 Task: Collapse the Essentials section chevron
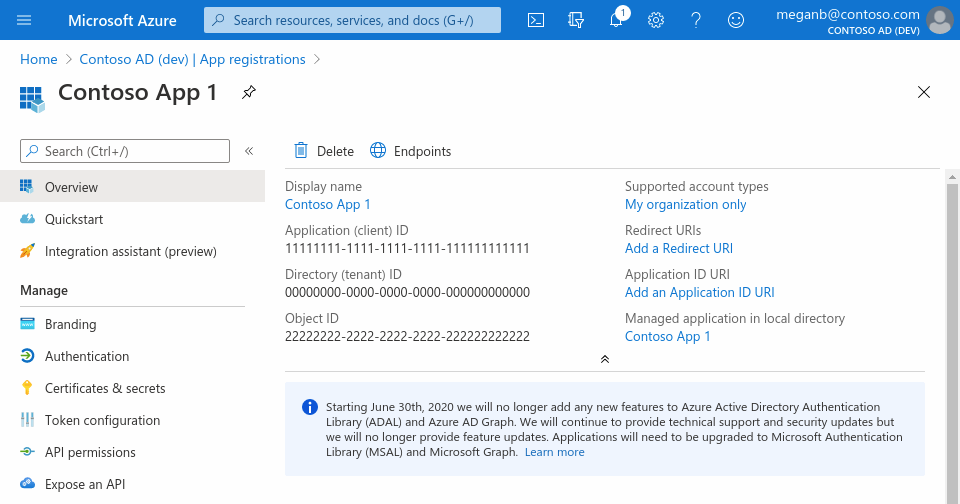click(605, 359)
